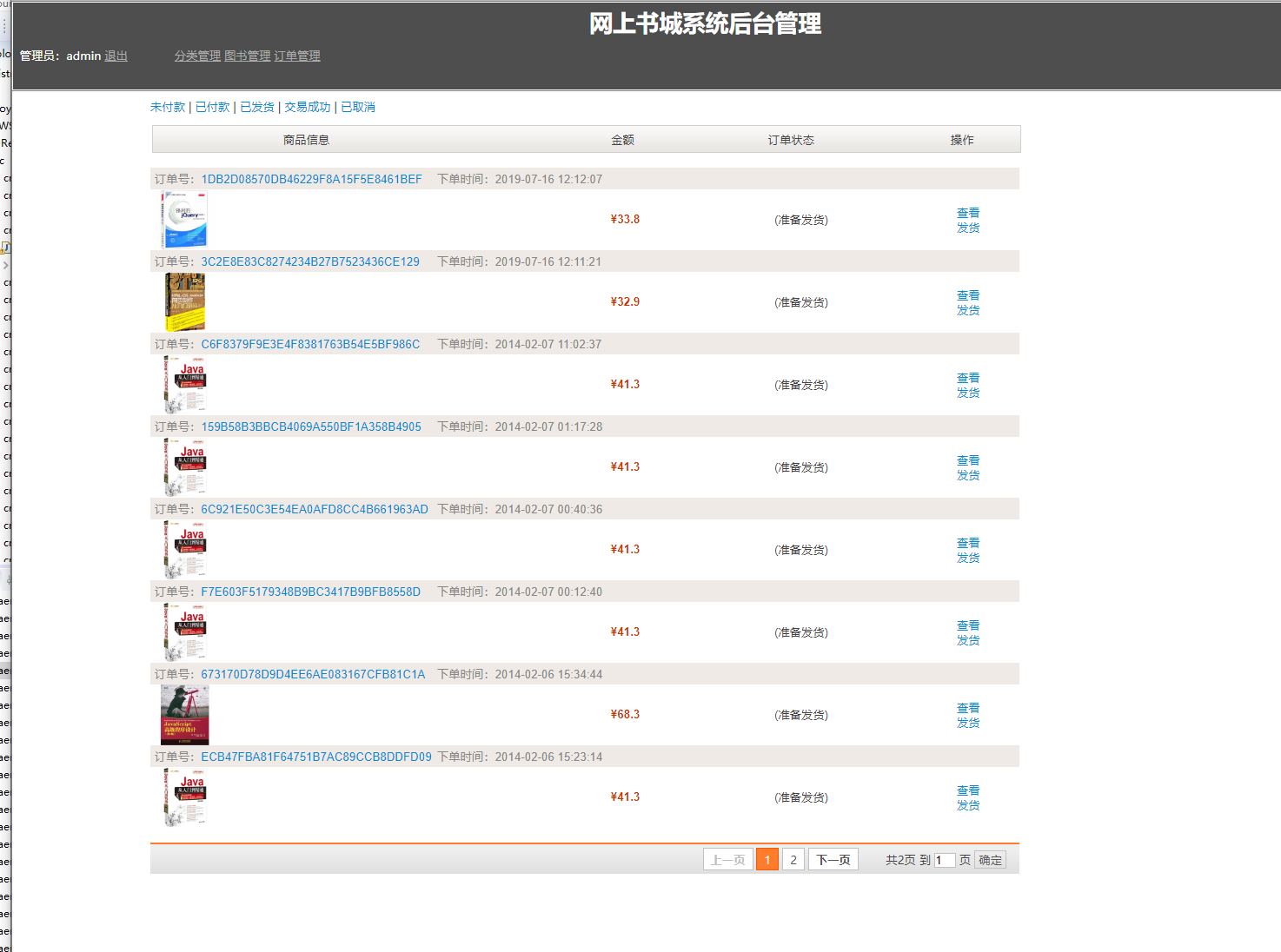Open the 分类管理 management section

point(197,55)
